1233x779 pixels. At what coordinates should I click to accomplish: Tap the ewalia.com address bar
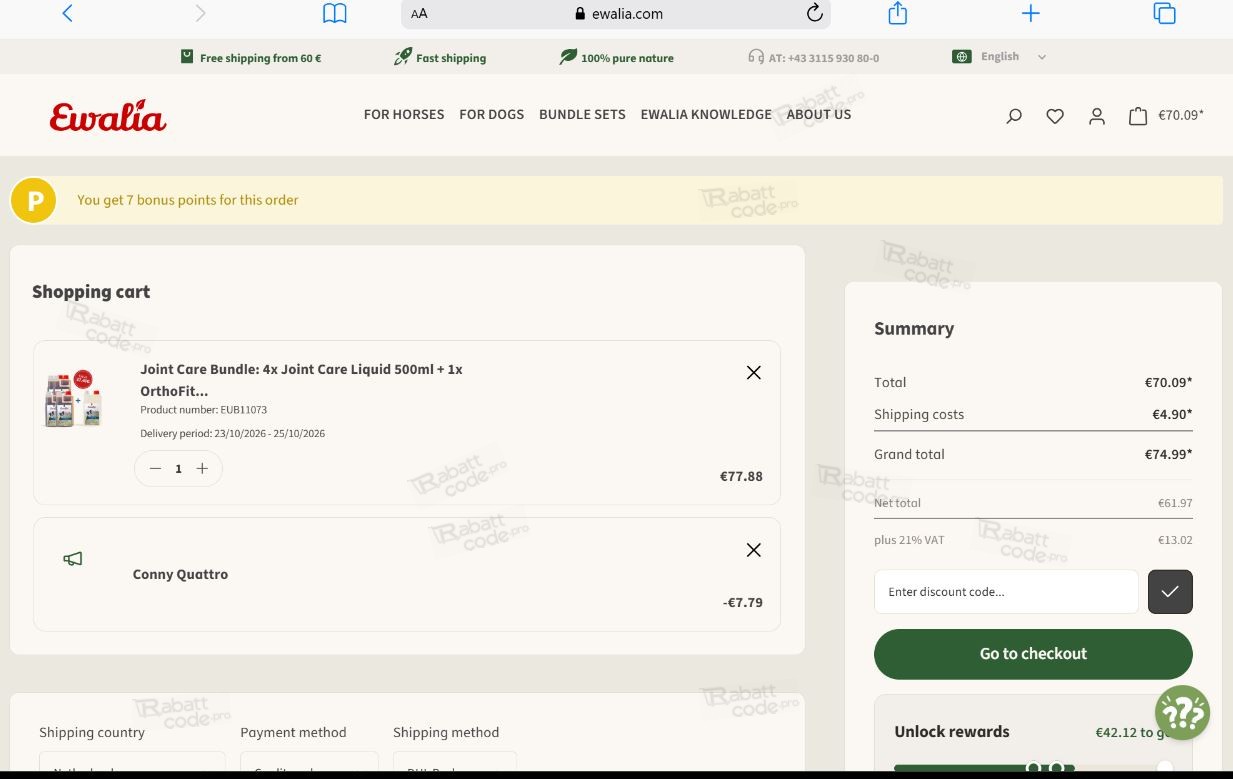click(x=616, y=14)
